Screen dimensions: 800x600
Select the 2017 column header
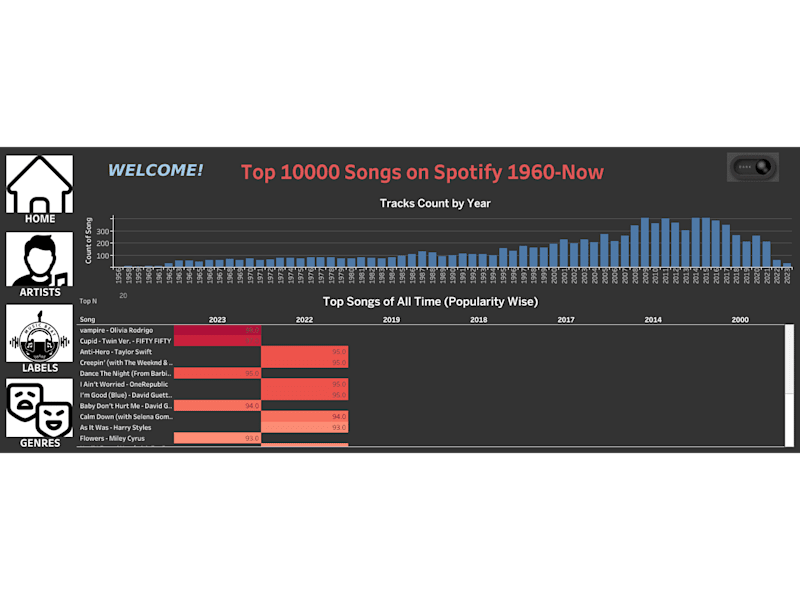(x=566, y=319)
